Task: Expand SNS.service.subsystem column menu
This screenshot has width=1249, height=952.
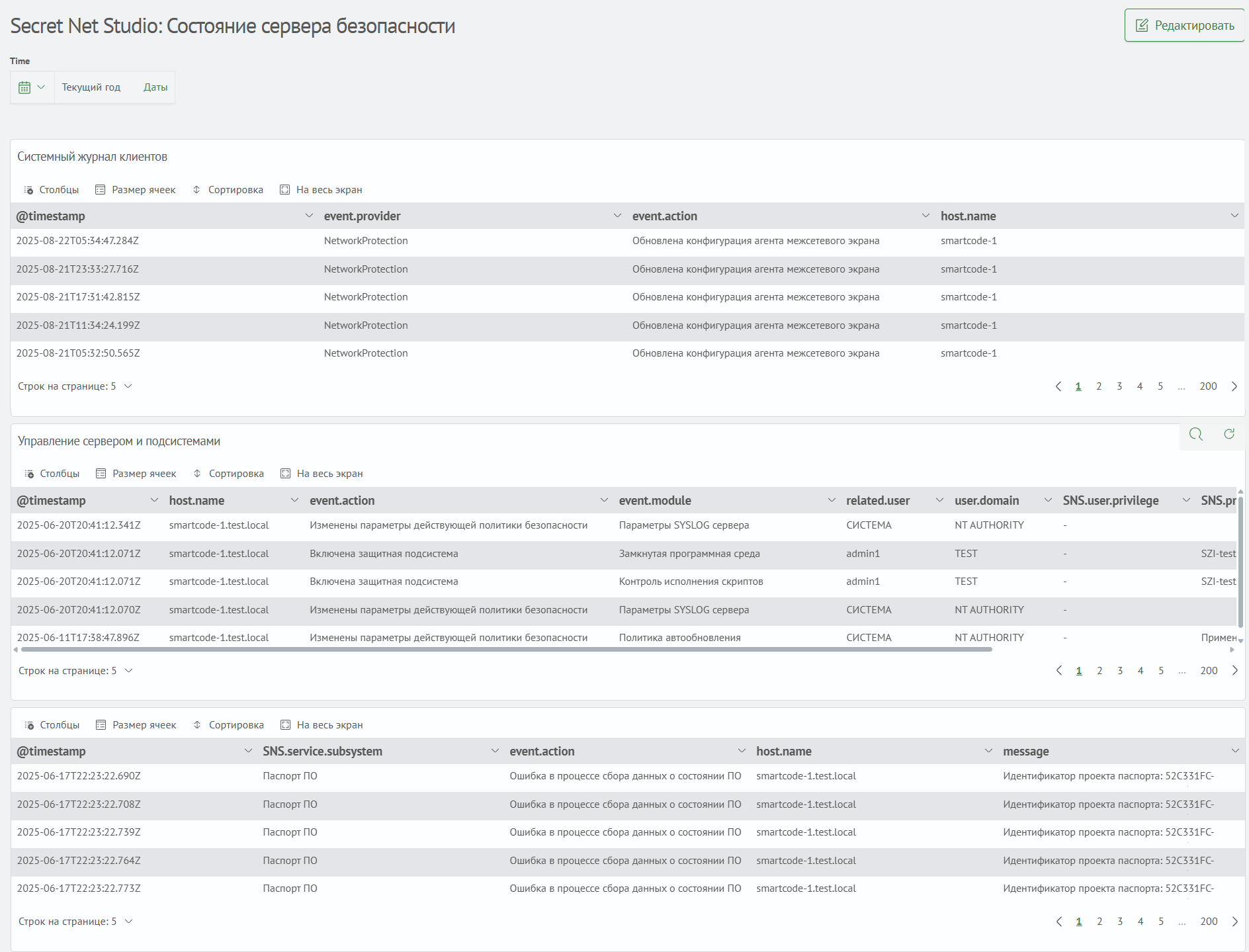Action: tap(495, 751)
